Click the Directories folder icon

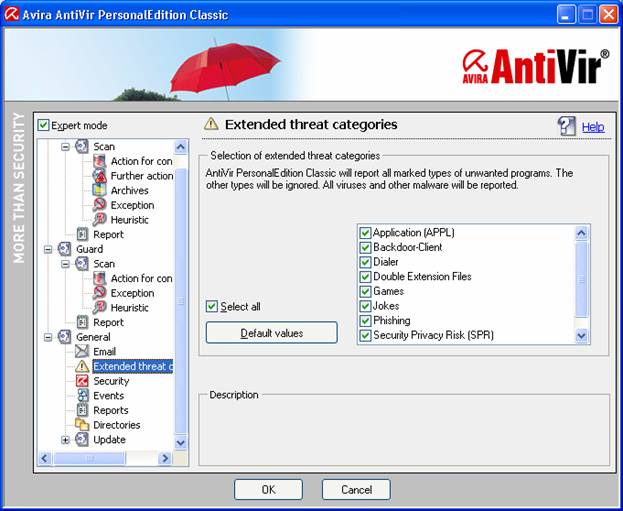click(x=82, y=425)
